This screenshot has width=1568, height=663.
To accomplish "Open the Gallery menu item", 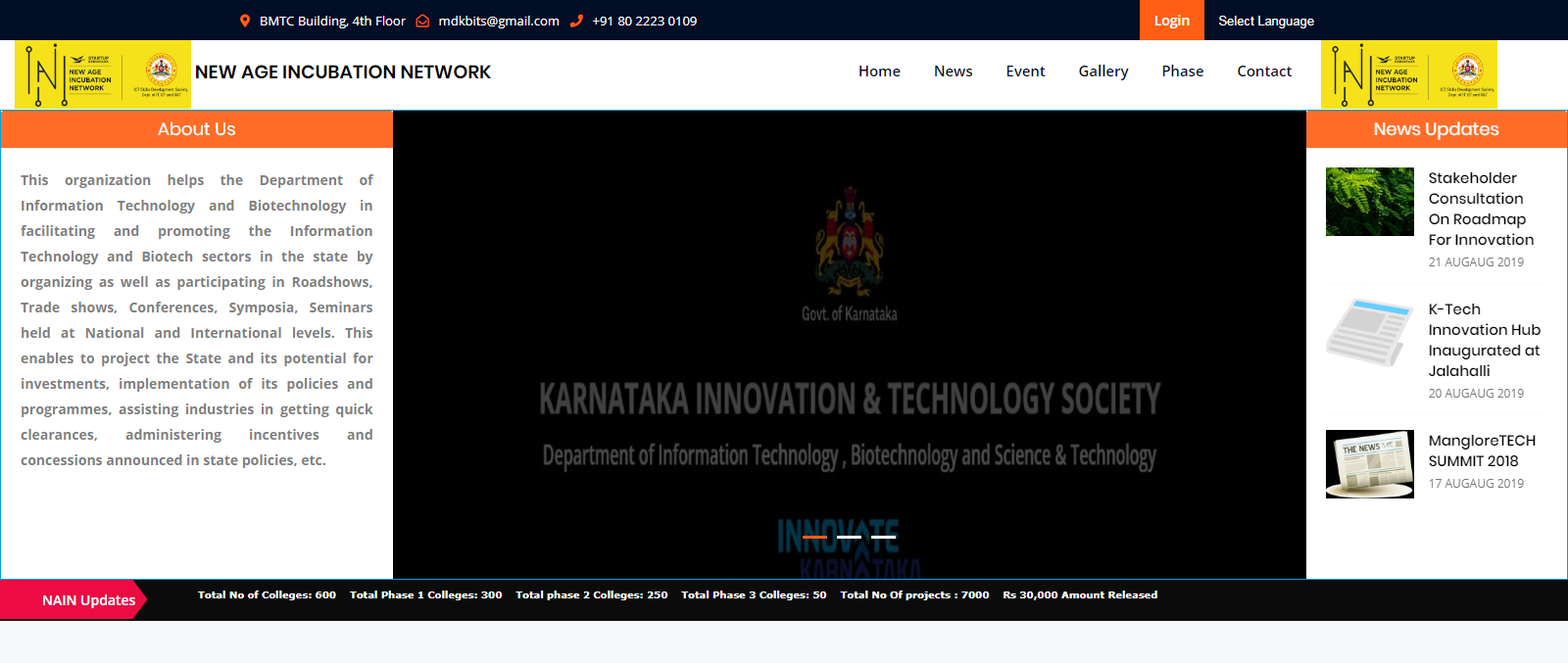I will coord(1103,71).
